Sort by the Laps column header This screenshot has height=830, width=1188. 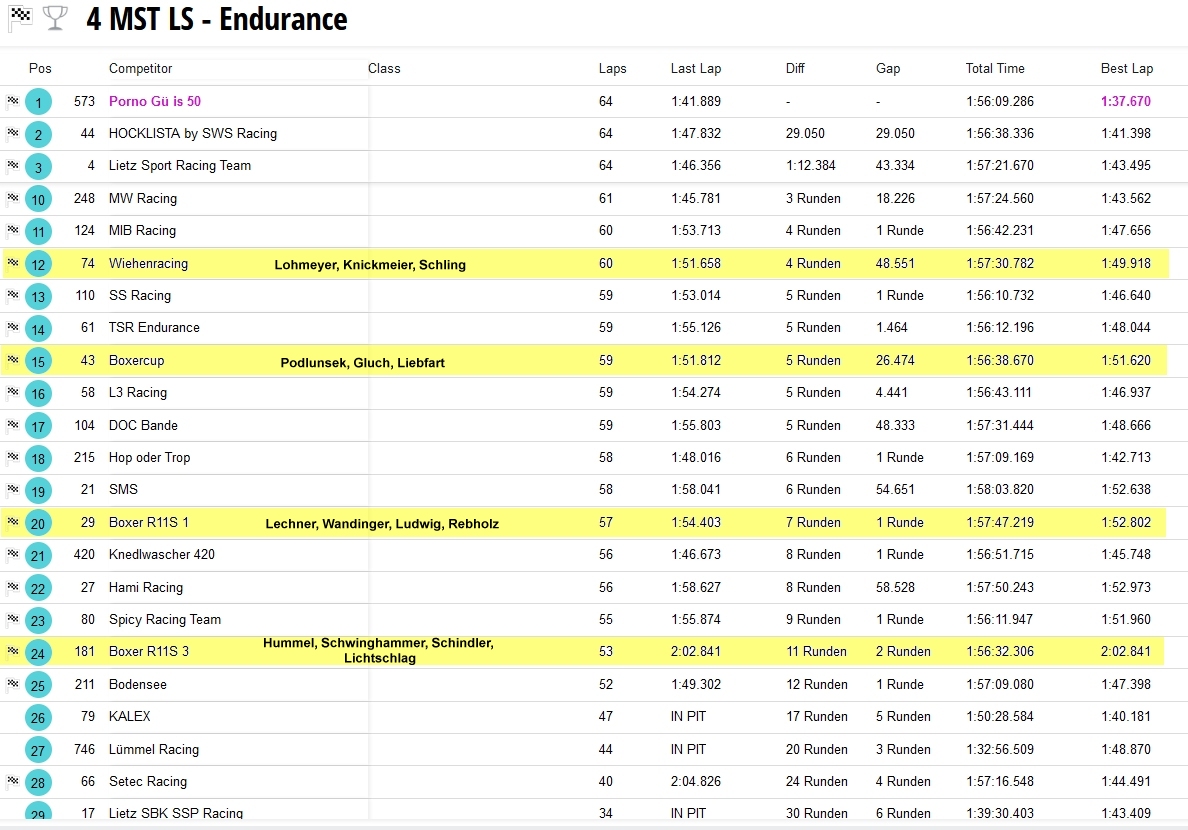[612, 69]
